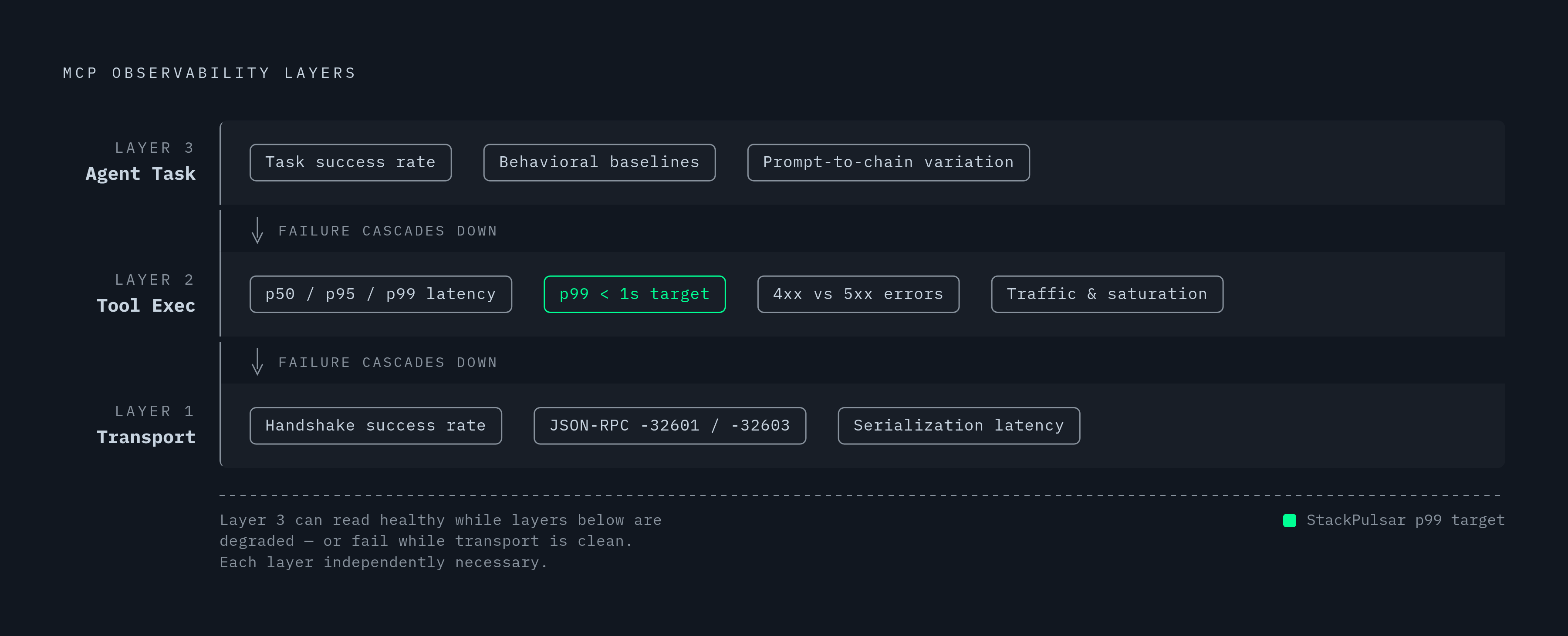Click the StackPulsar p99 target legend text
The width and height of the screenshot is (1568, 636).
tap(1406, 520)
